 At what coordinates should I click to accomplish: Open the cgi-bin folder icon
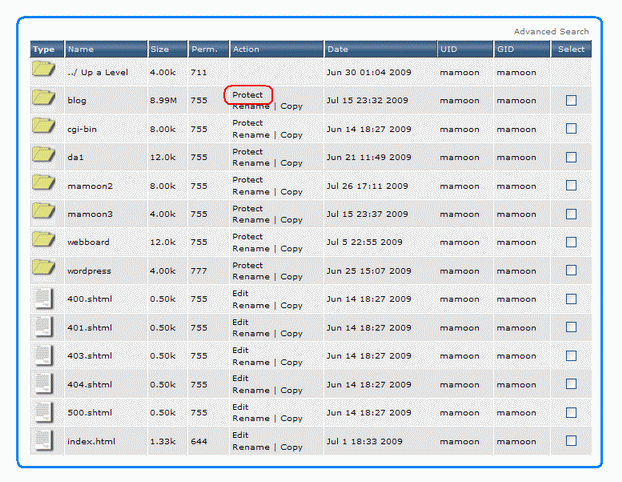click(43, 127)
